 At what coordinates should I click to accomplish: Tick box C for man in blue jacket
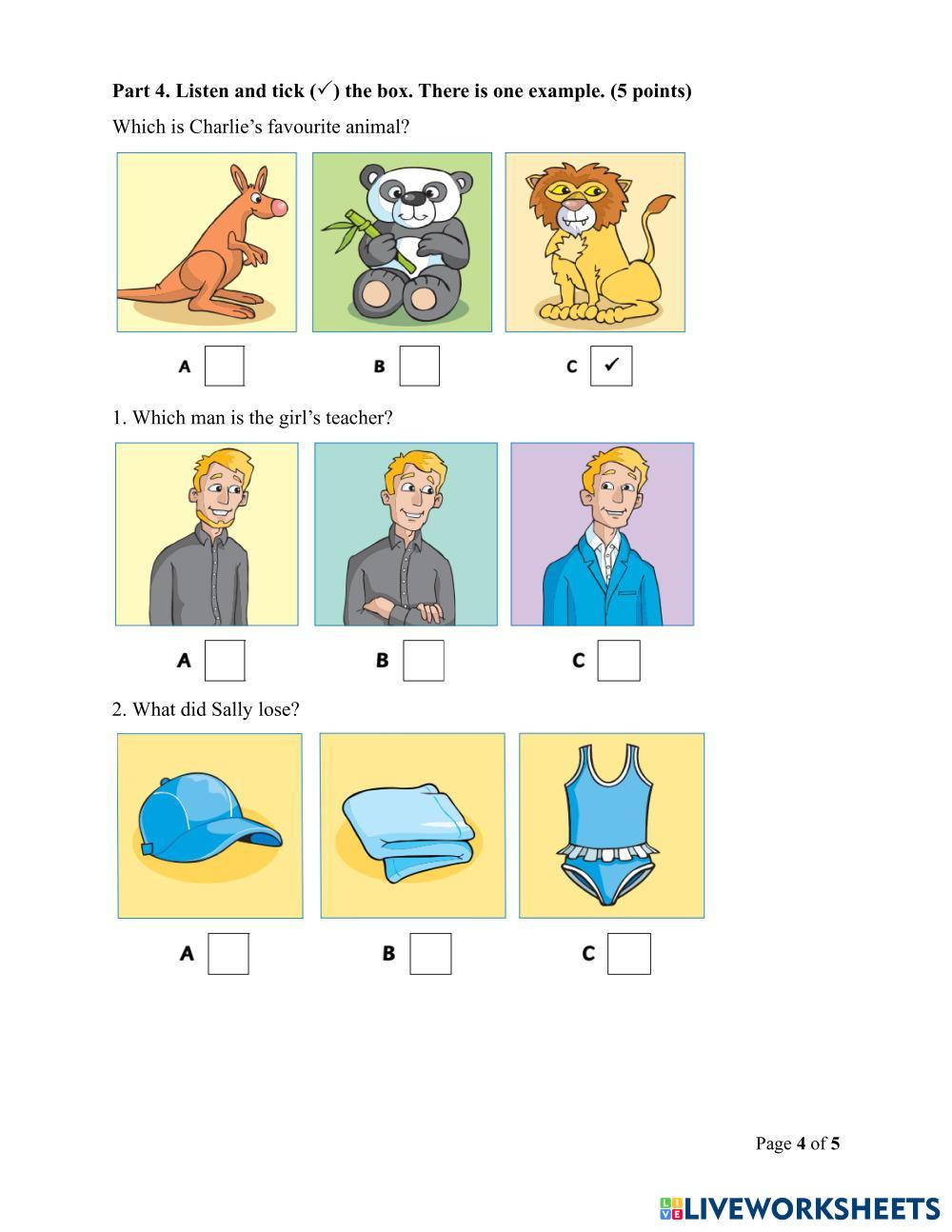(619, 660)
